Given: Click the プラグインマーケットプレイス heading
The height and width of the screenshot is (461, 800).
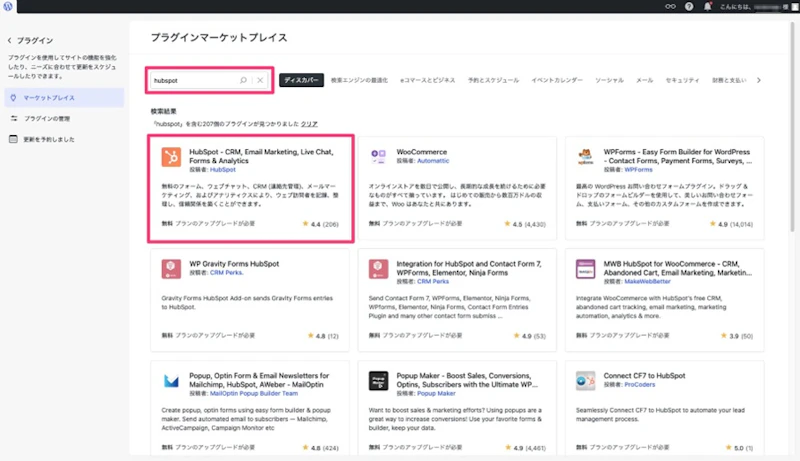Looking at the screenshot, I should coord(219,38).
